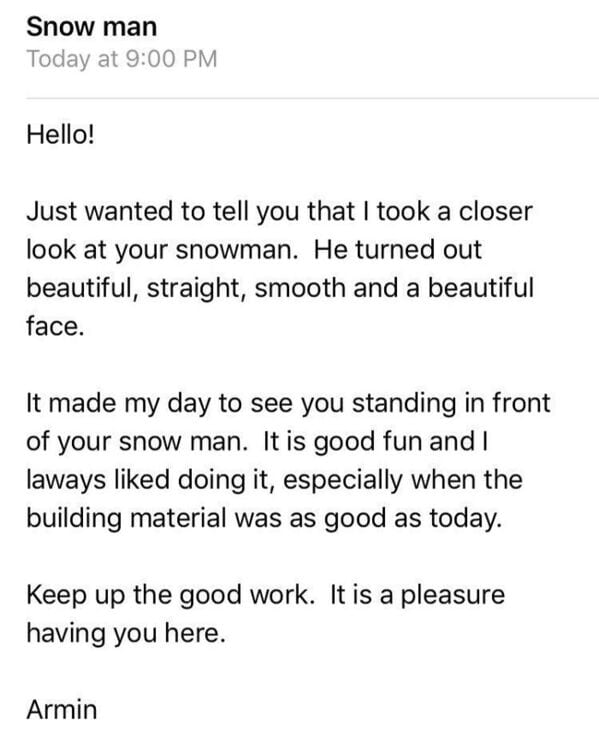Click the line "It made my day to see"
Image resolution: width=599 pixels, height=743 pixels.
point(288,404)
